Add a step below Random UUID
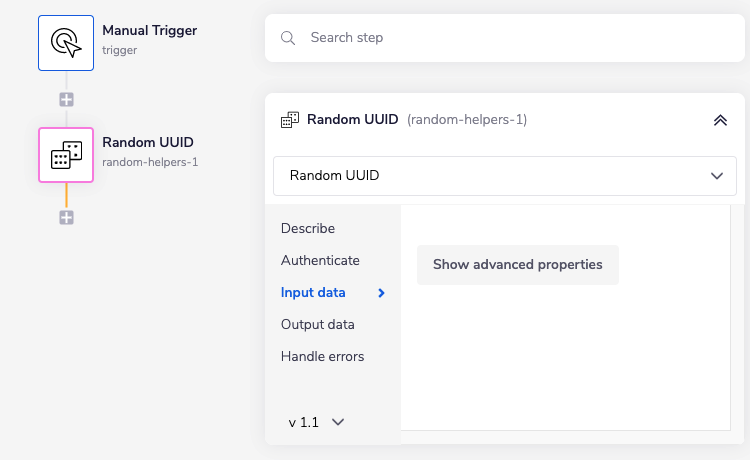The height and width of the screenshot is (460, 750). (x=66, y=217)
